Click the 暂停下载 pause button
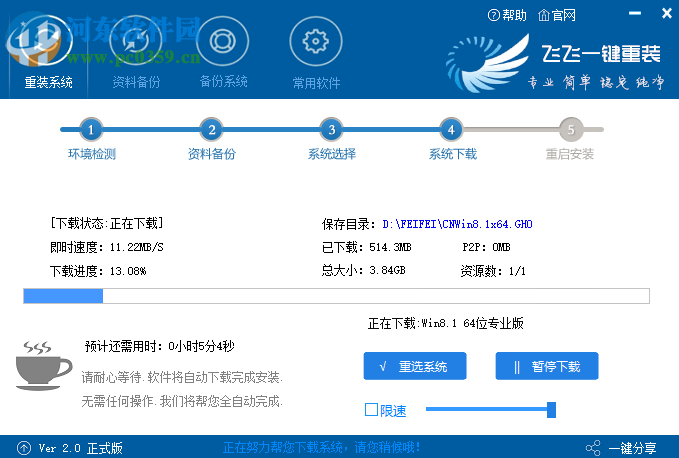679x458 pixels. tap(547, 366)
